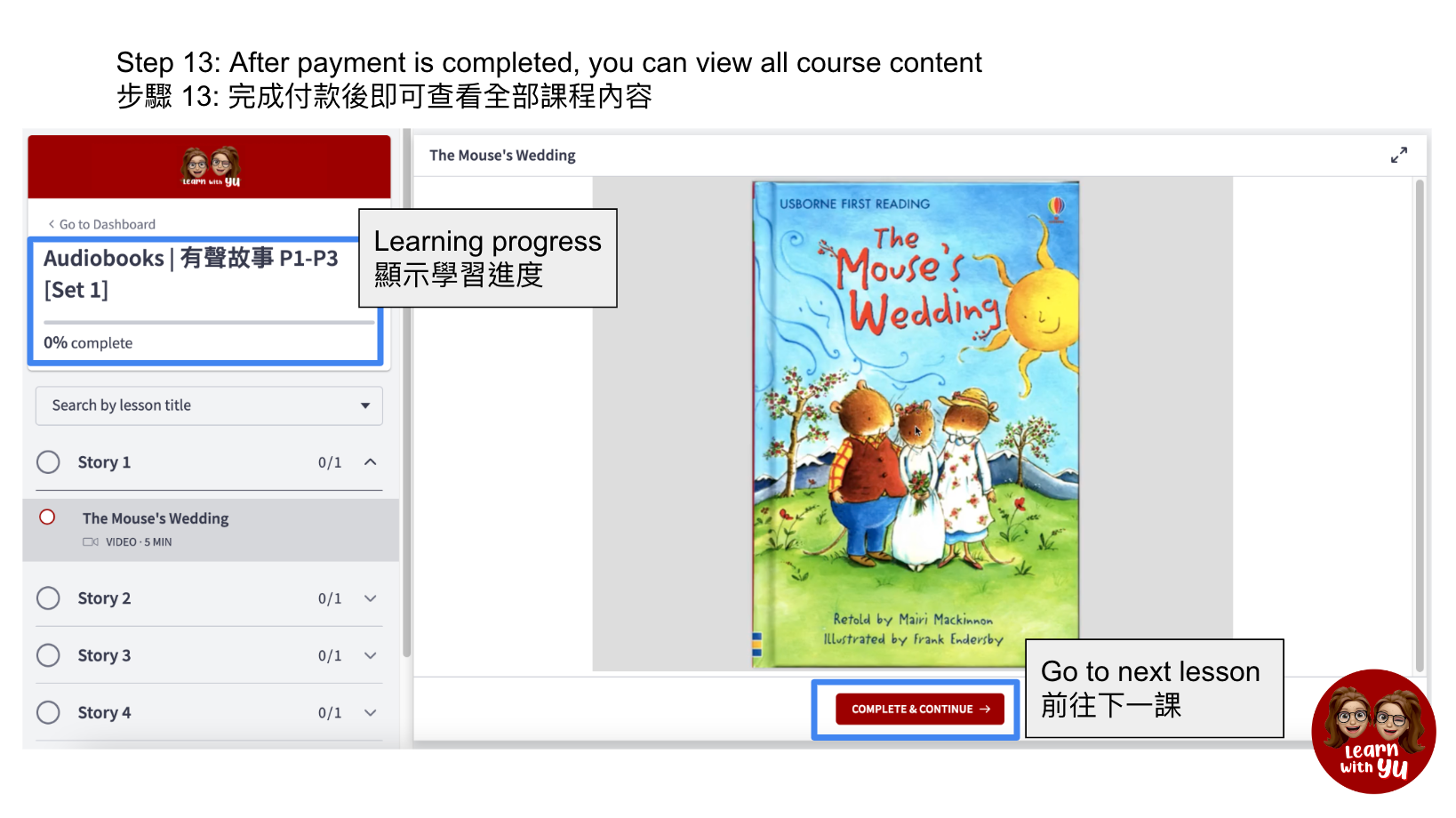This screenshot has width=1456, height=818.
Task: Click the Story 1 0/1 count
Action: 330,462
